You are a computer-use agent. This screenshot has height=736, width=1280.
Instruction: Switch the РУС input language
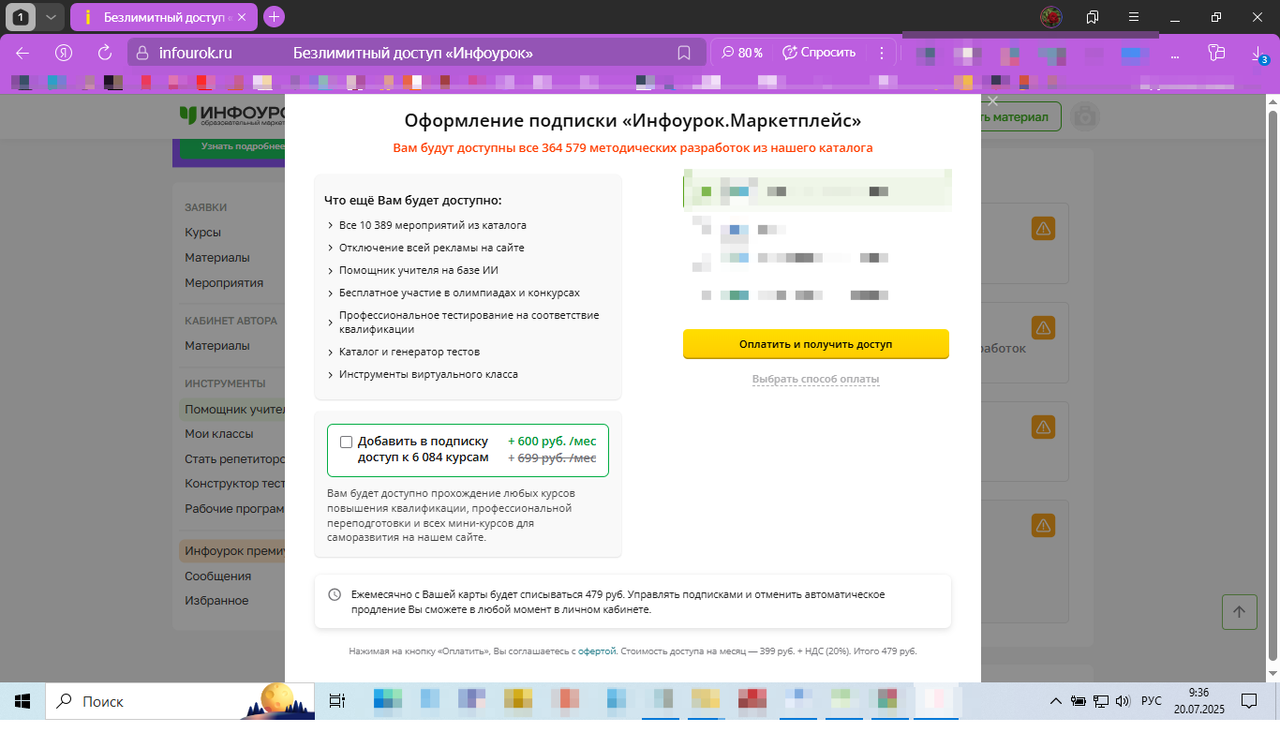(x=1152, y=701)
